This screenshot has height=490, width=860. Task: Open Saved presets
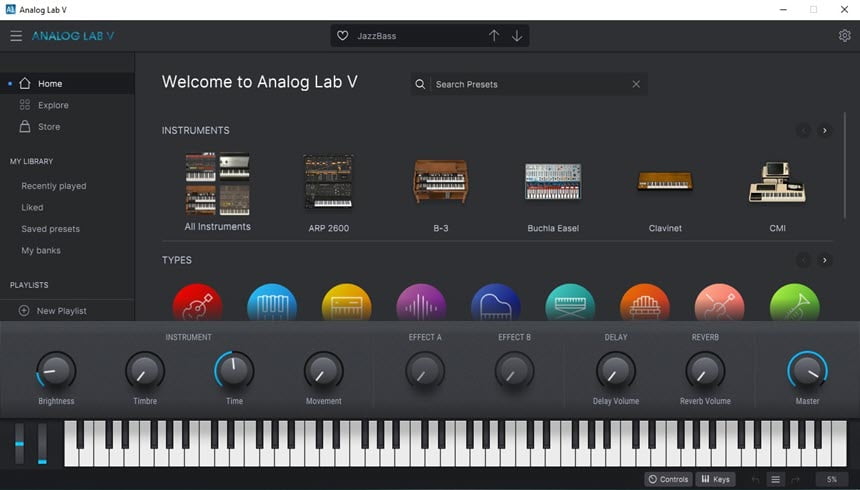50,229
